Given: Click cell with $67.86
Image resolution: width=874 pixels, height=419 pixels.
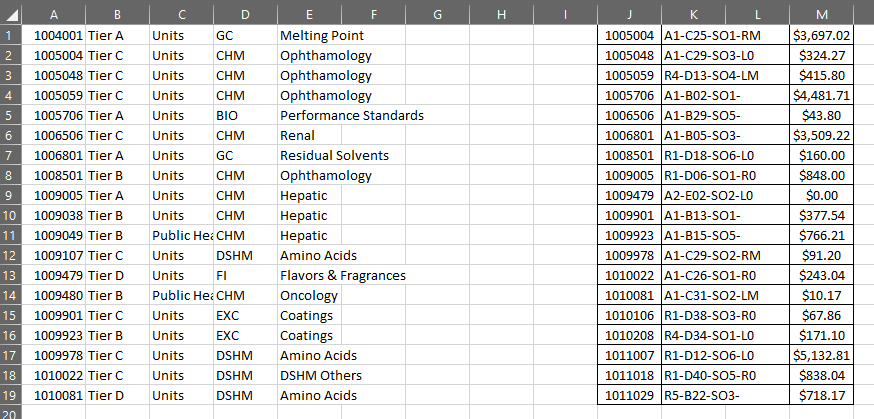Looking at the screenshot, I should tap(821, 315).
